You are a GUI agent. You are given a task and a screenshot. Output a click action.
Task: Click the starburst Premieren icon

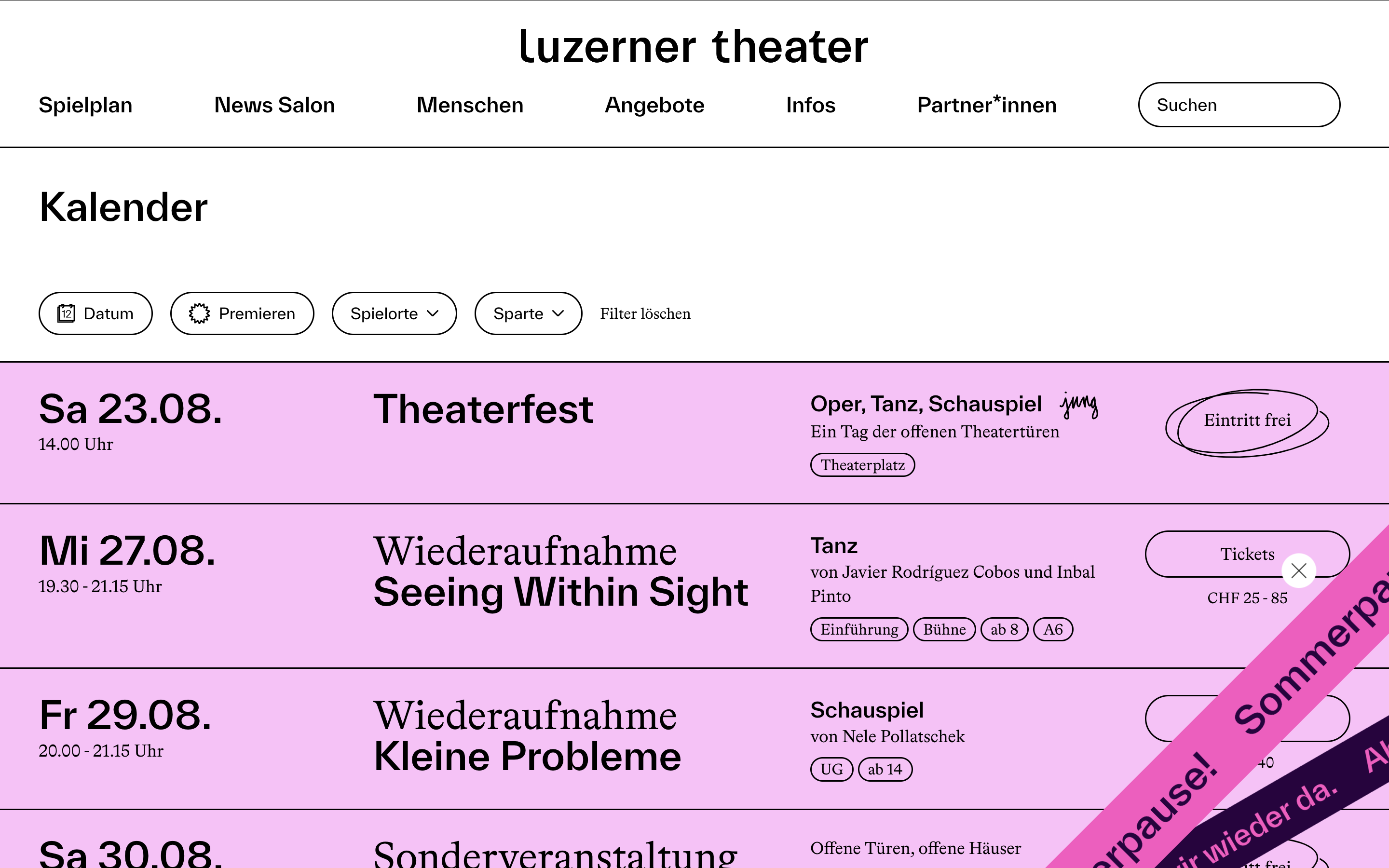tap(199, 313)
